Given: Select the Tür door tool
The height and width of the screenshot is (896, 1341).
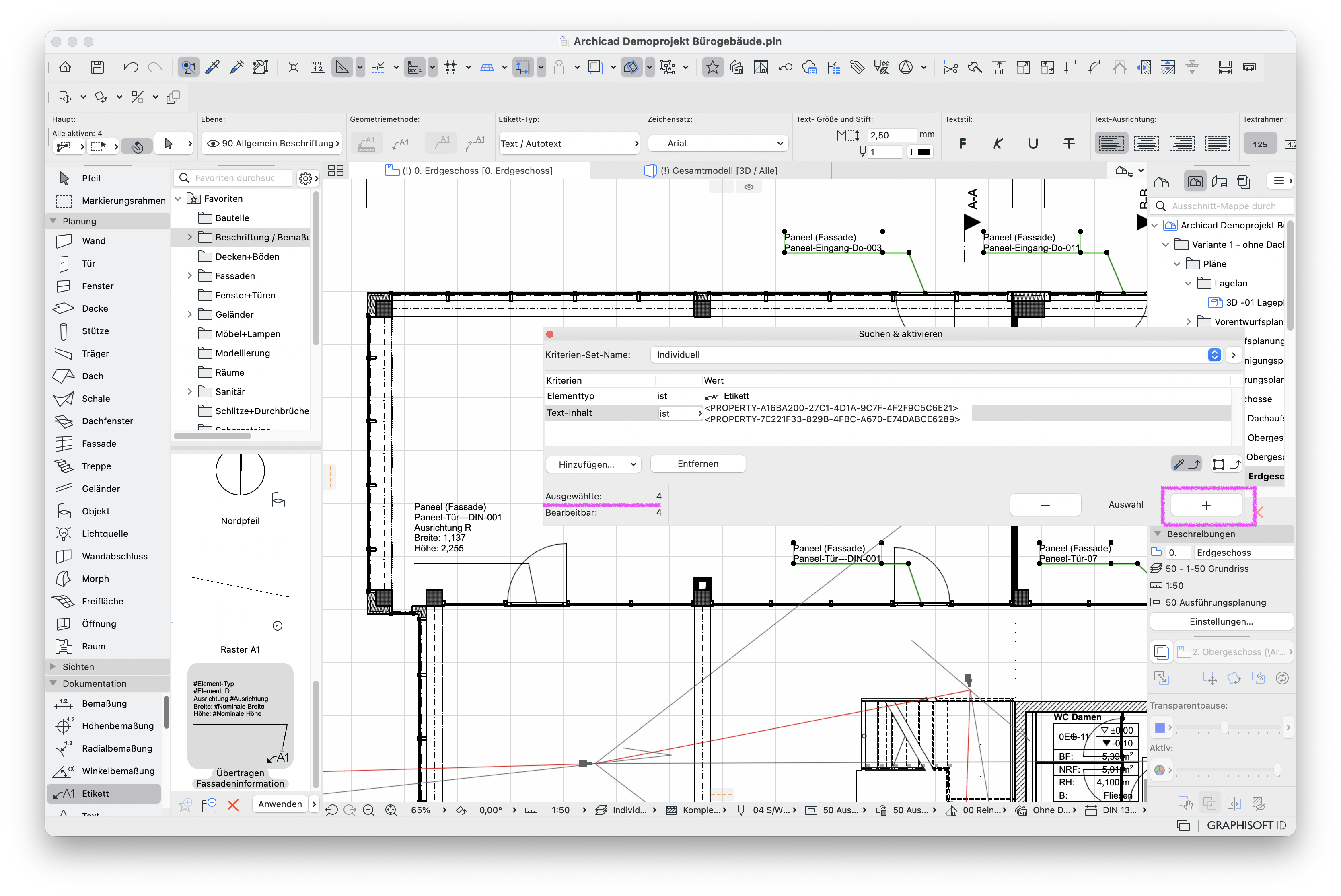Looking at the screenshot, I should pyautogui.click(x=88, y=263).
